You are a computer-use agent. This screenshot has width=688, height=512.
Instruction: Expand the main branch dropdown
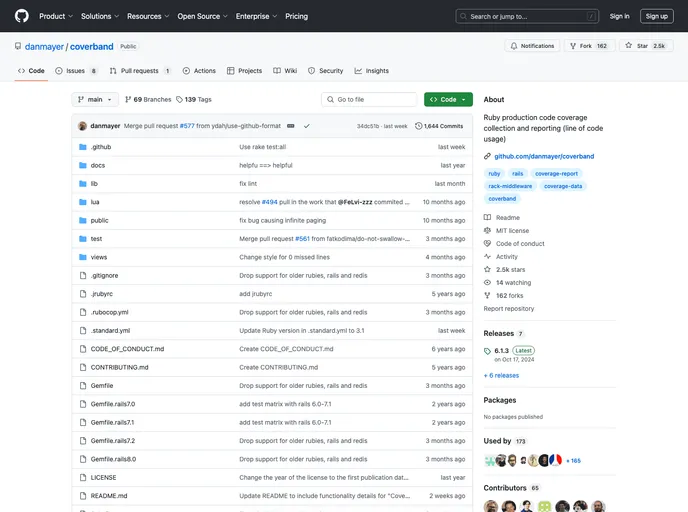(95, 100)
